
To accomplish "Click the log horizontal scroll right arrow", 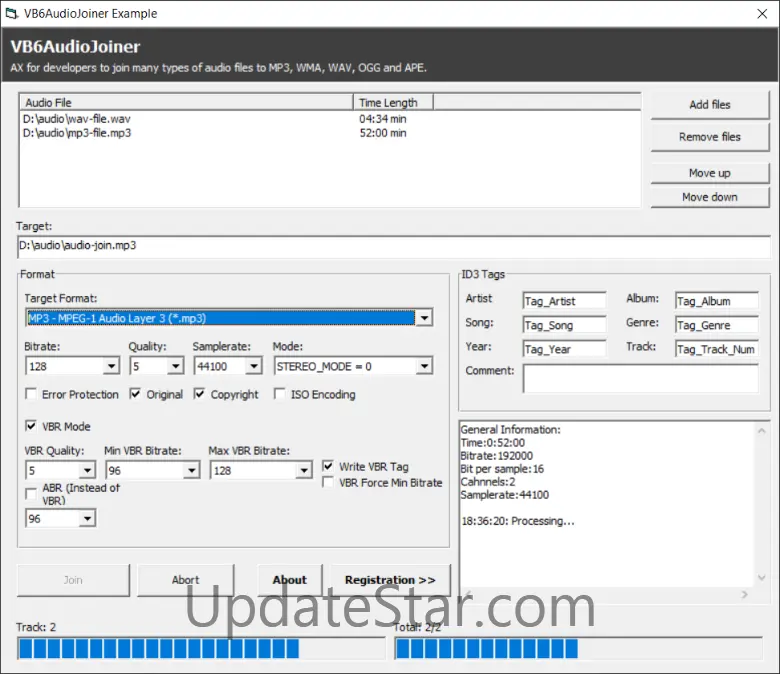I will pos(745,594).
